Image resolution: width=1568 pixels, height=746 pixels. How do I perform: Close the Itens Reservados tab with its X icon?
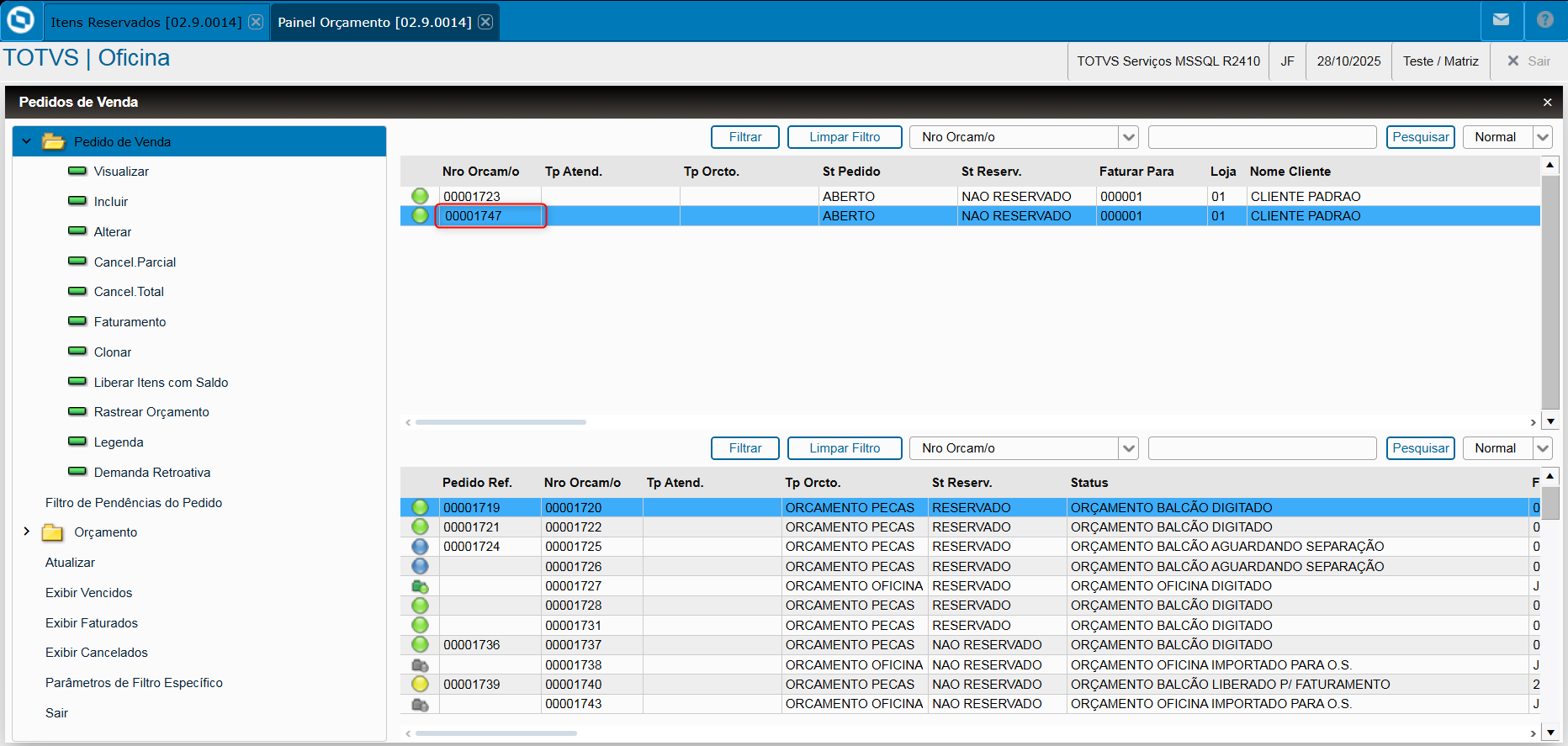click(256, 22)
